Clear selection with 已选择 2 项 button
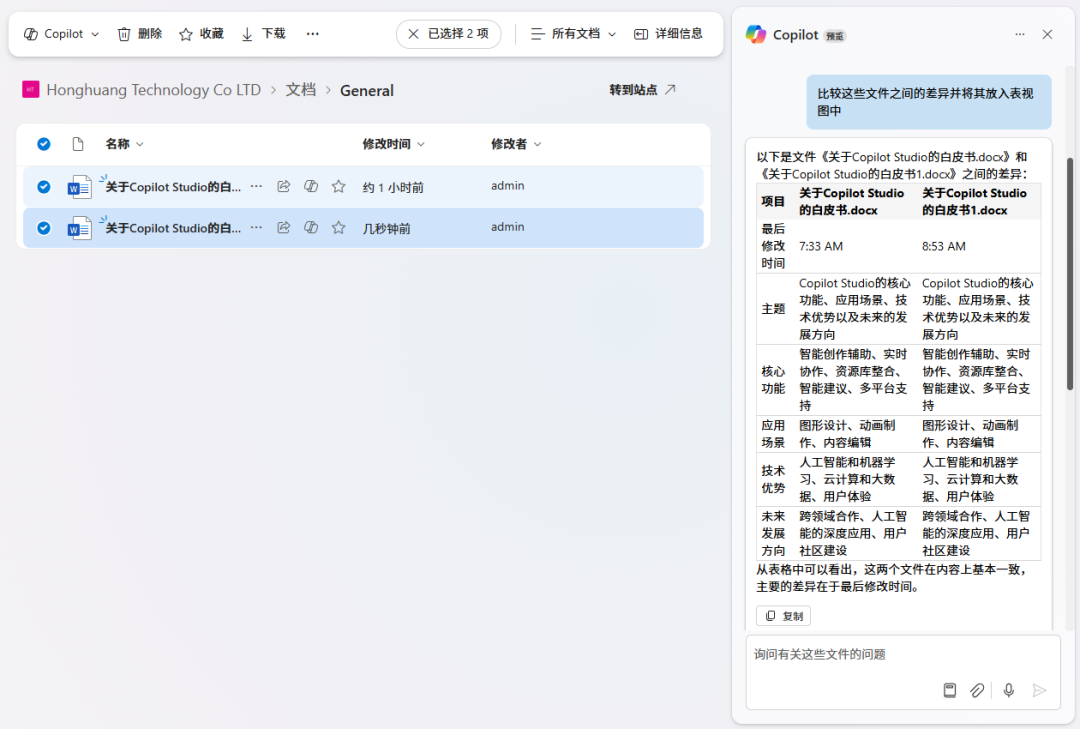This screenshot has height=729, width=1080. pos(448,34)
